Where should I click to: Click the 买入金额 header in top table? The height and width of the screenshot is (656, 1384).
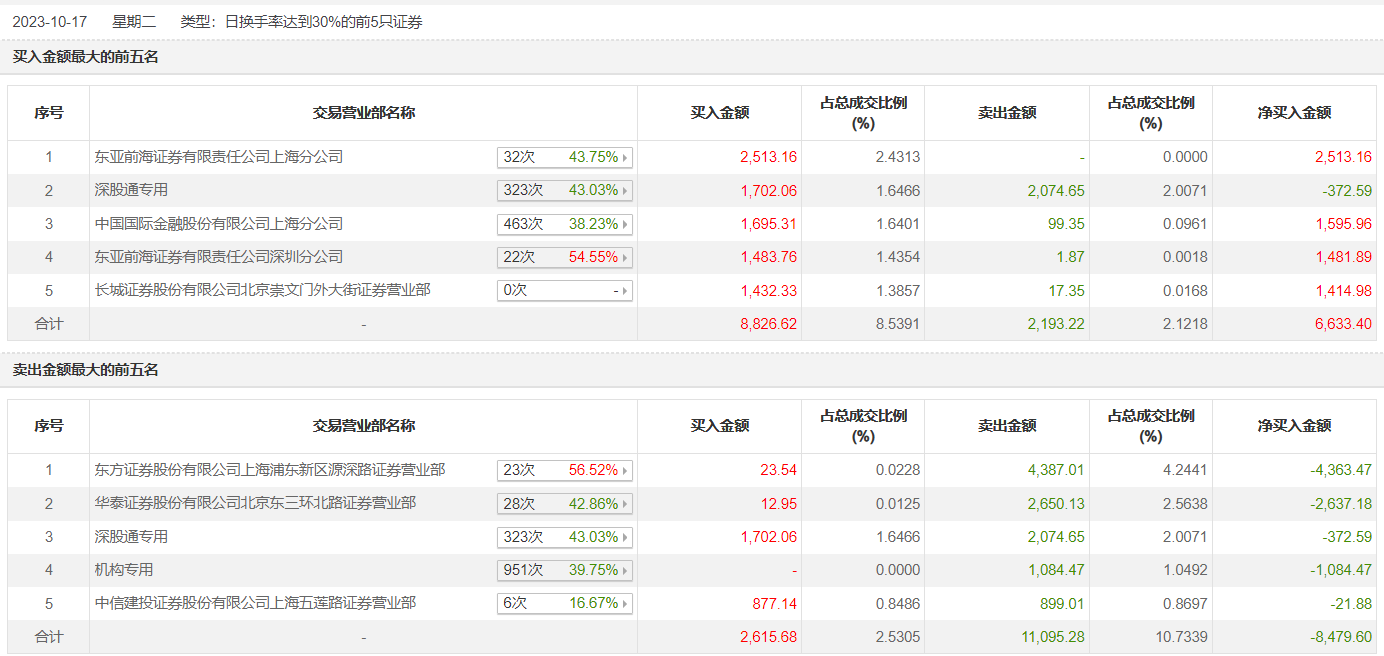[720, 113]
